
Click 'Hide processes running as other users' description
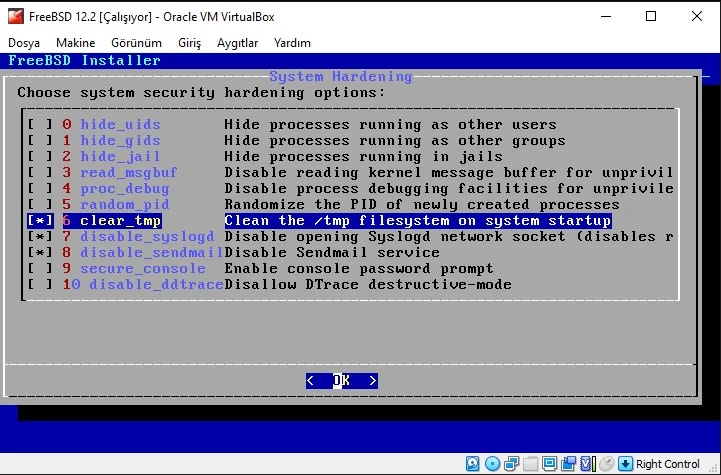pyautogui.click(x=390, y=124)
